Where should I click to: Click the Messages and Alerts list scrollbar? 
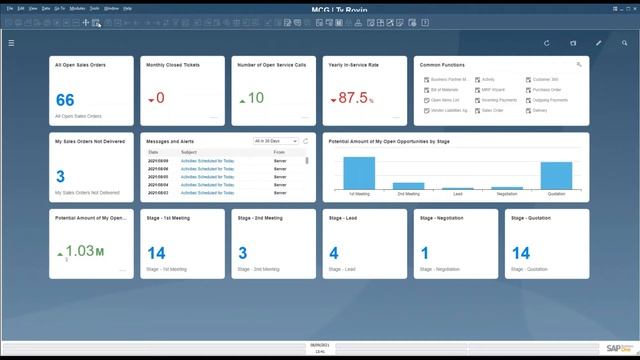[307, 161]
